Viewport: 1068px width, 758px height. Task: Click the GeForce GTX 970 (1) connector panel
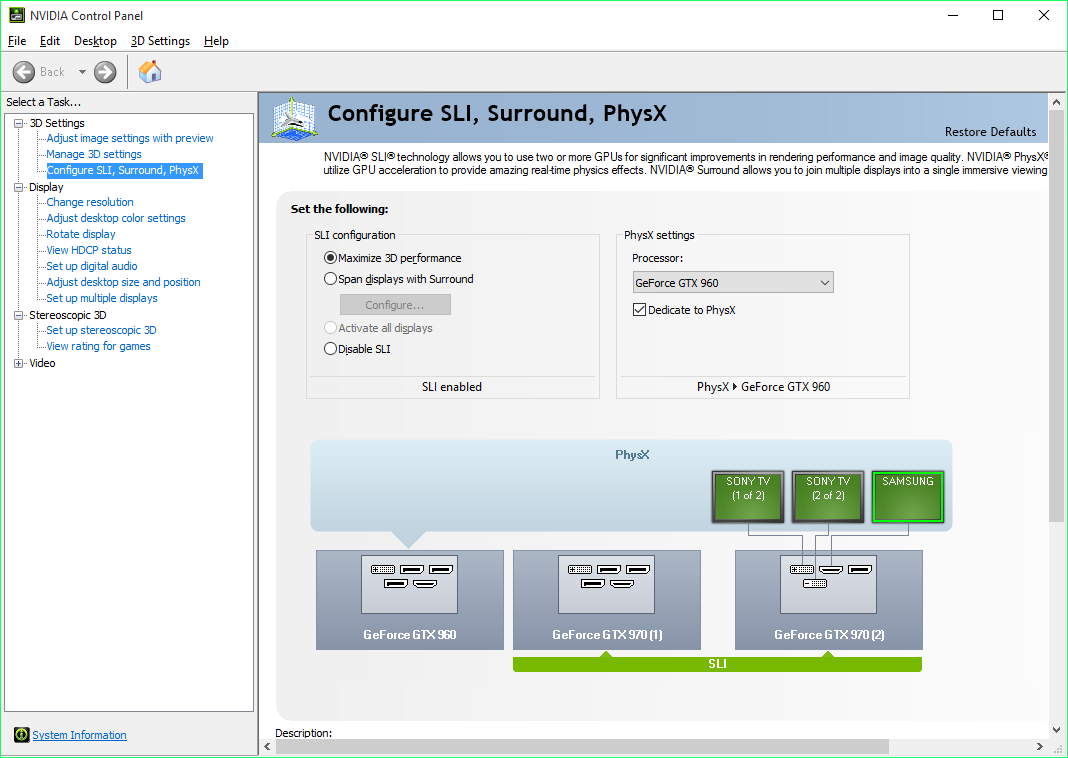click(606, 584)
